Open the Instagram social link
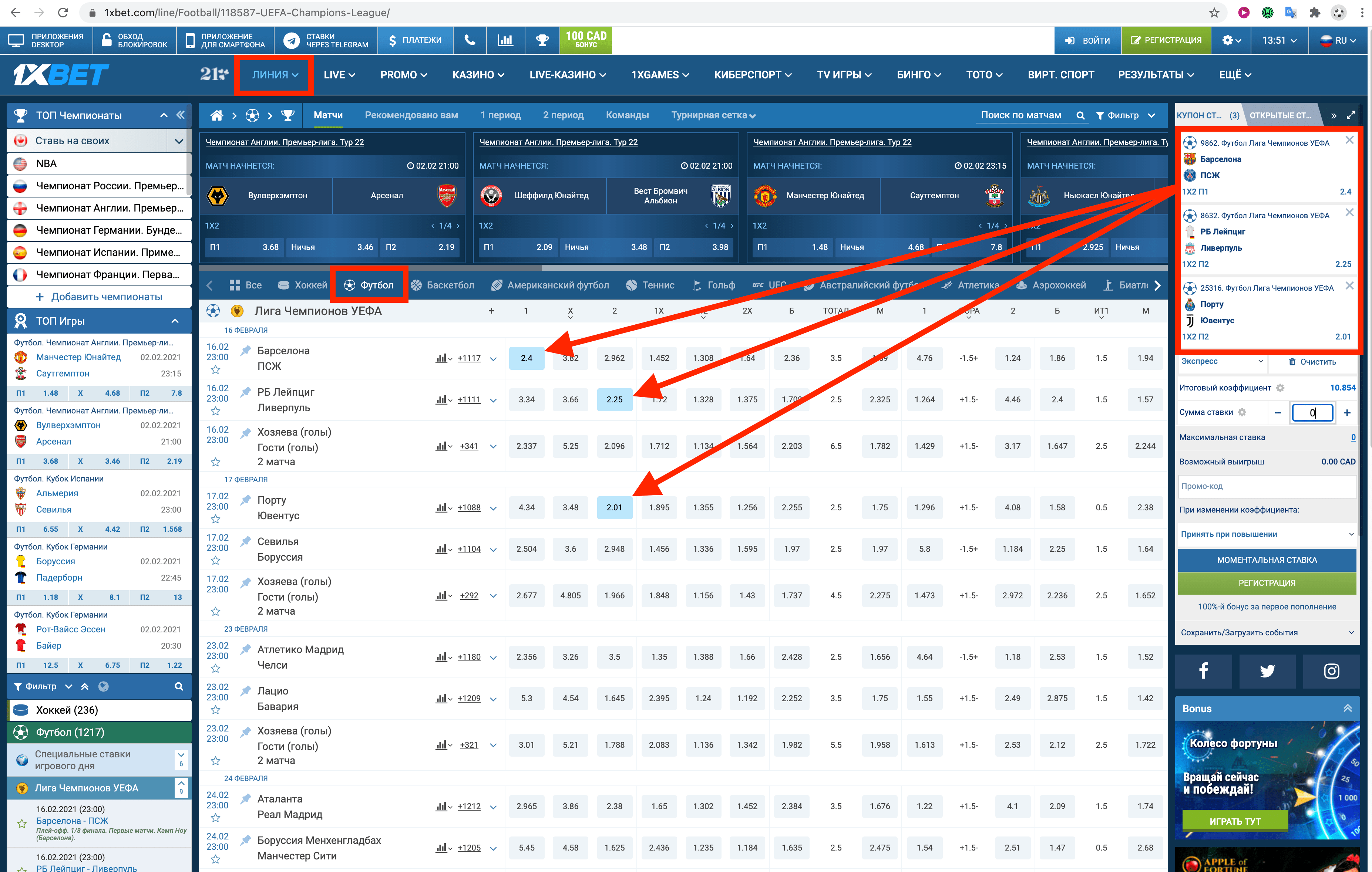Viewport: 1372px width, 872px height. (x=1331, y=671)
